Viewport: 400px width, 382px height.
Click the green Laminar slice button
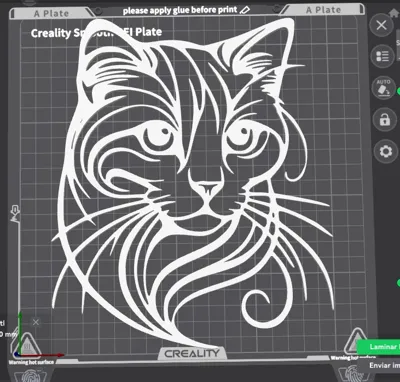click(378, 347)
